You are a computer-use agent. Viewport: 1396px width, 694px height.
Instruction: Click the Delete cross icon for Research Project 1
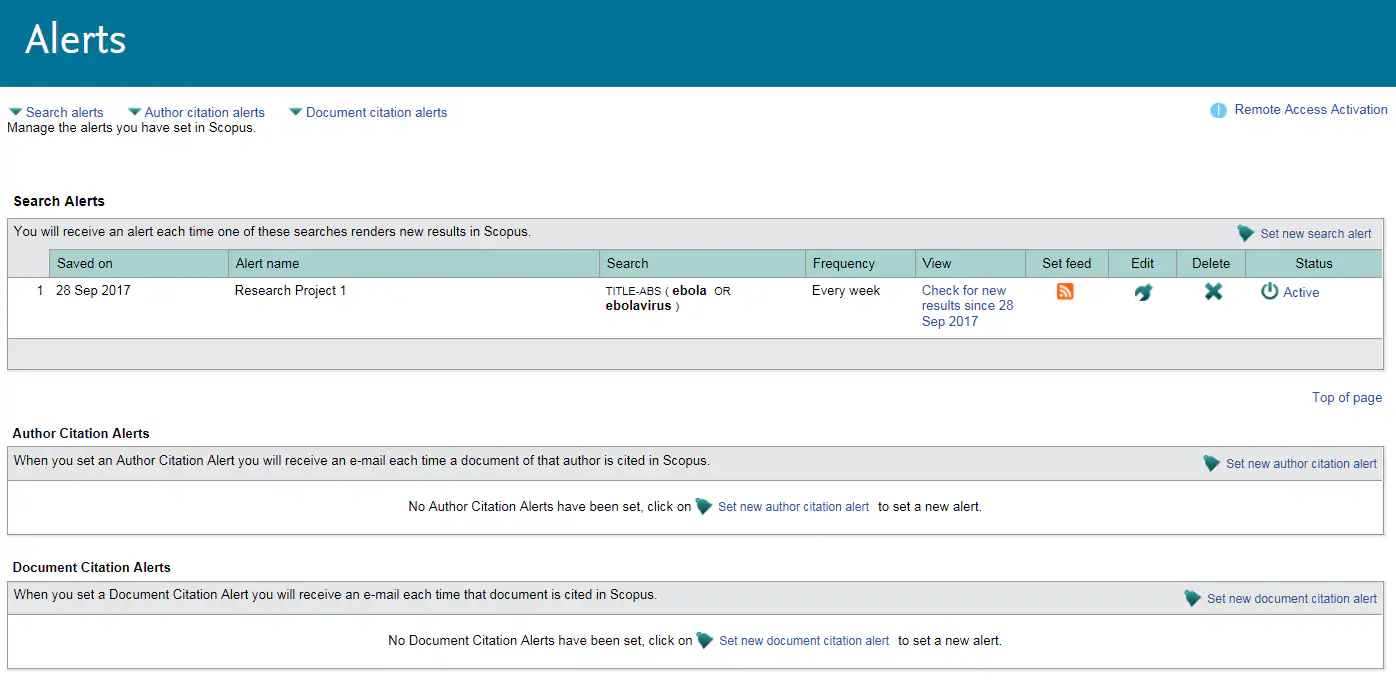pos(1212,291)
